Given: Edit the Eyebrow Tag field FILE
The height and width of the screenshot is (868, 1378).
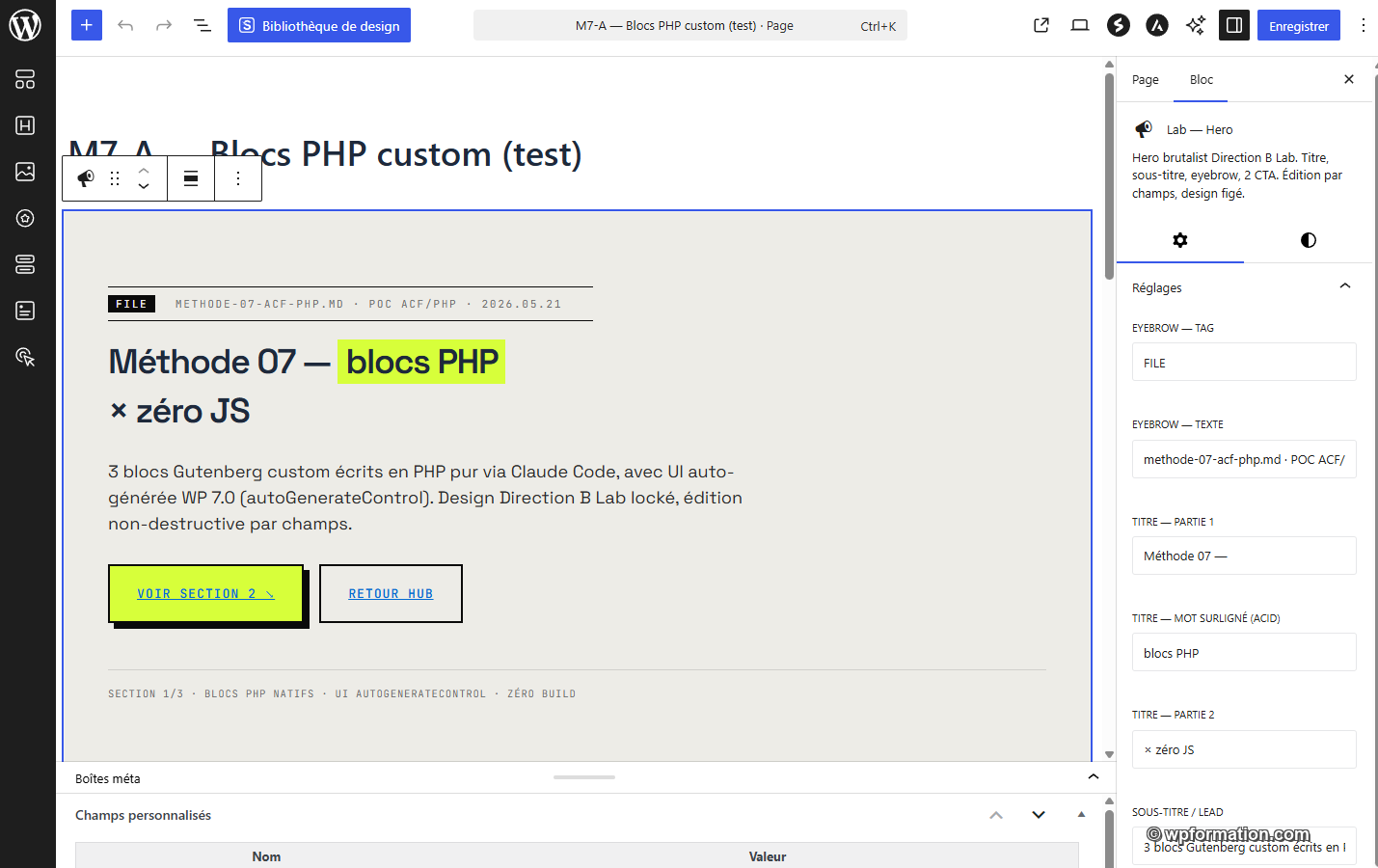Looking at the screenshot, I should 1244,363.
